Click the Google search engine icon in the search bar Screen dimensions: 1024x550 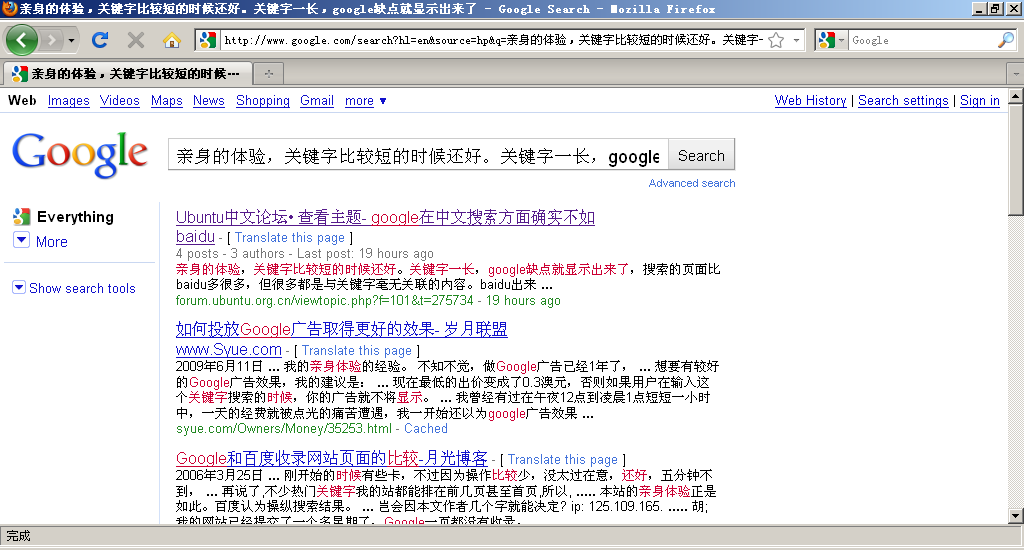827,40
